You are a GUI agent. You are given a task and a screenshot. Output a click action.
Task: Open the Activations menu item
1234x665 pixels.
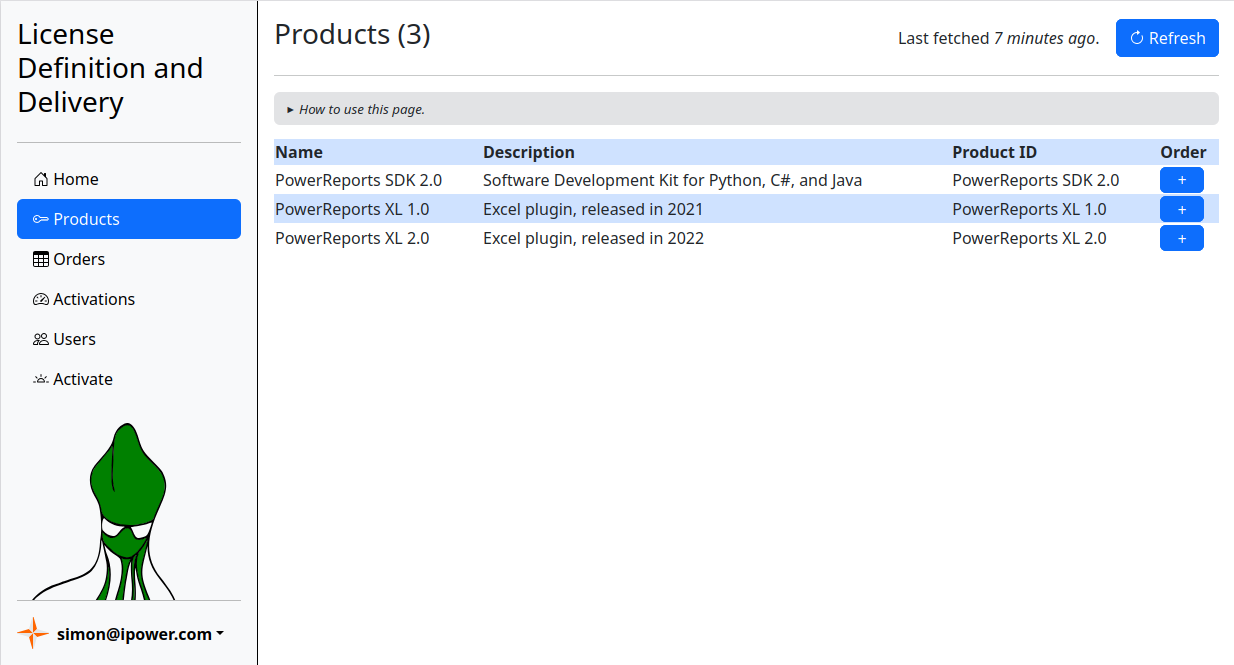[x=94, y=300]
